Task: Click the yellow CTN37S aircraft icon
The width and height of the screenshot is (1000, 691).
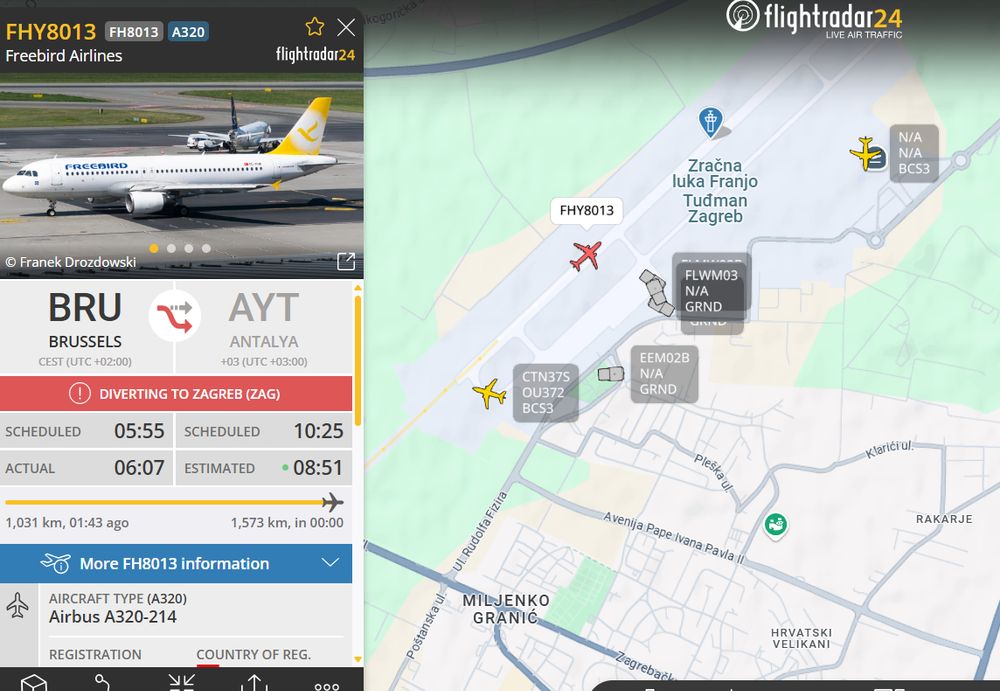Action: (490, 393)
